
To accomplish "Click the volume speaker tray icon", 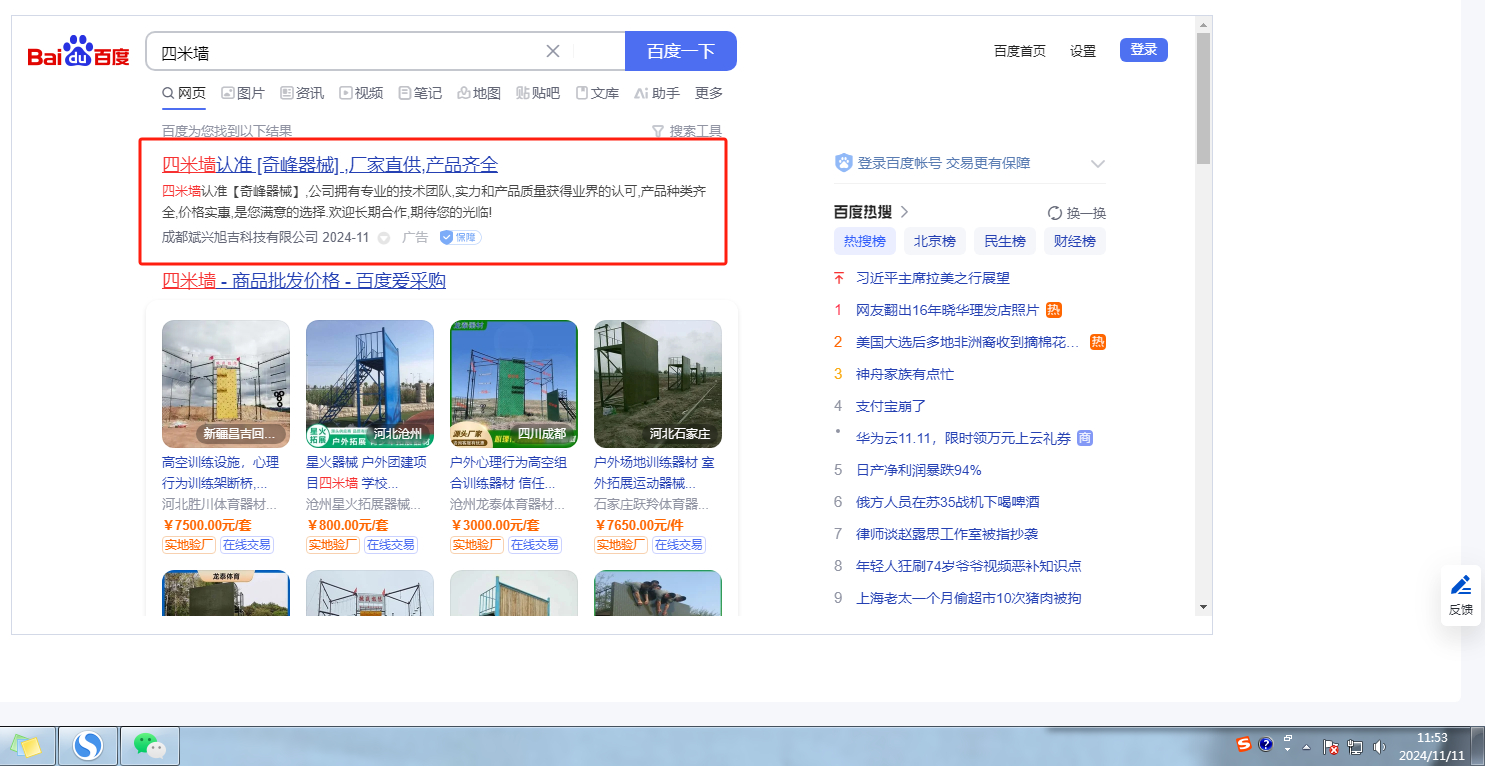I will [1379, 746].
